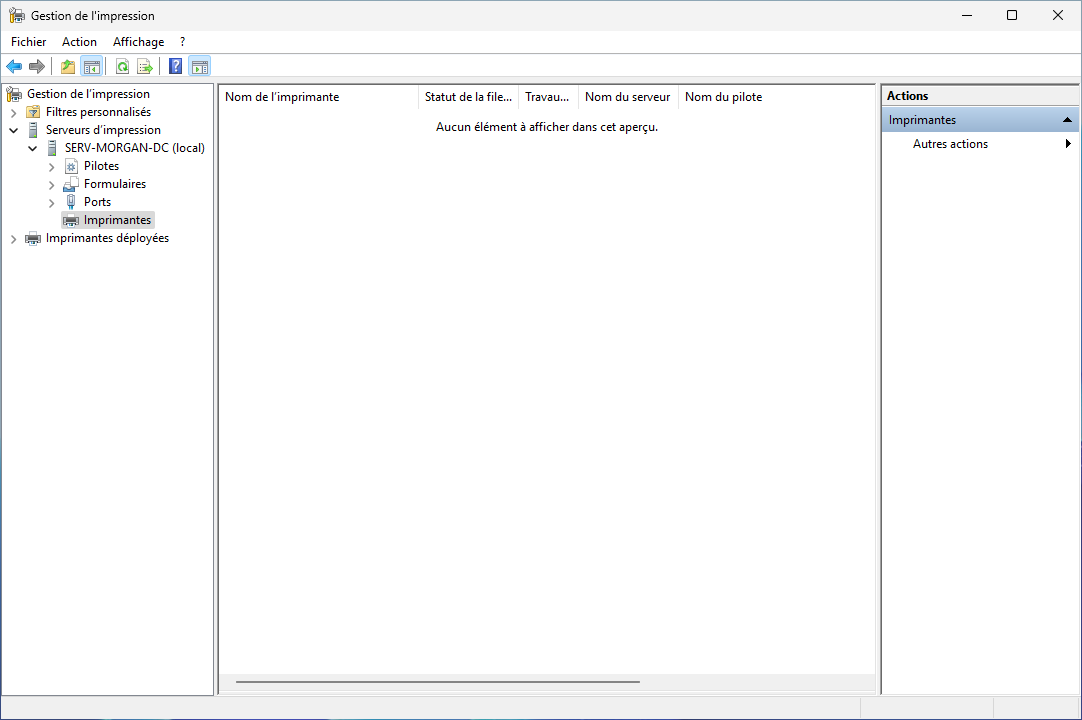Toggle the console tree pane visibility button

92,67
